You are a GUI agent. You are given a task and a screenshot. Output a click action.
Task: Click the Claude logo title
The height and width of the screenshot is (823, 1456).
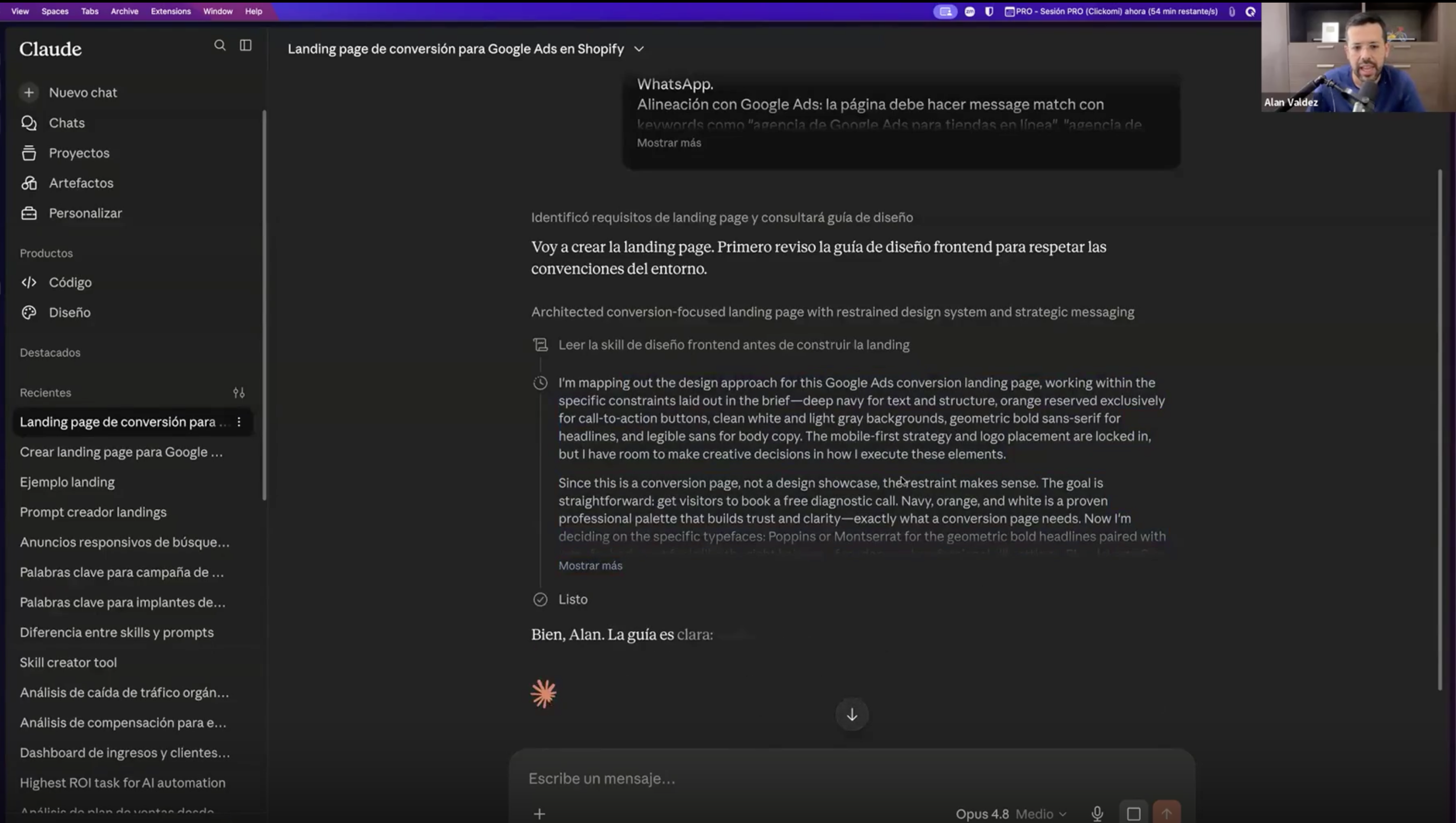pos(50,49)
